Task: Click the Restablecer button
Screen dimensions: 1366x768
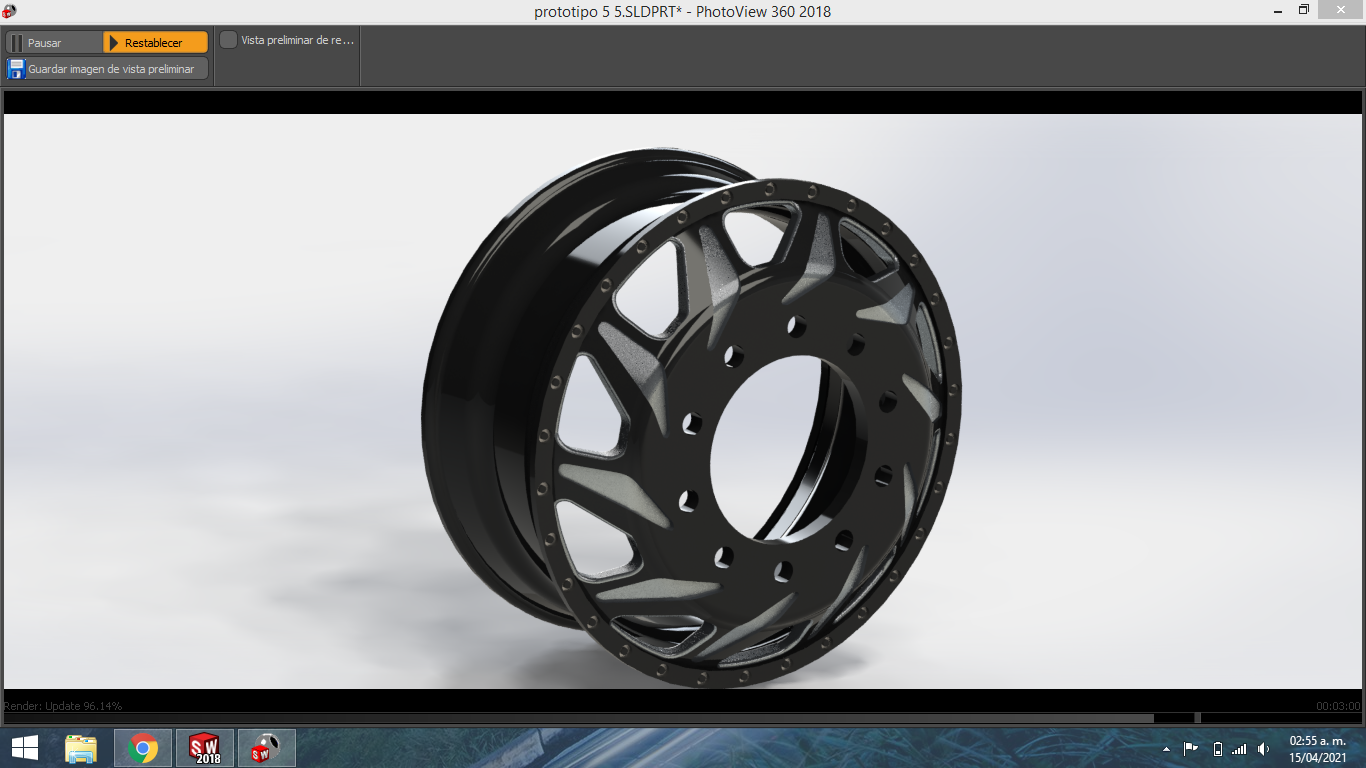Action: (156, 43)
